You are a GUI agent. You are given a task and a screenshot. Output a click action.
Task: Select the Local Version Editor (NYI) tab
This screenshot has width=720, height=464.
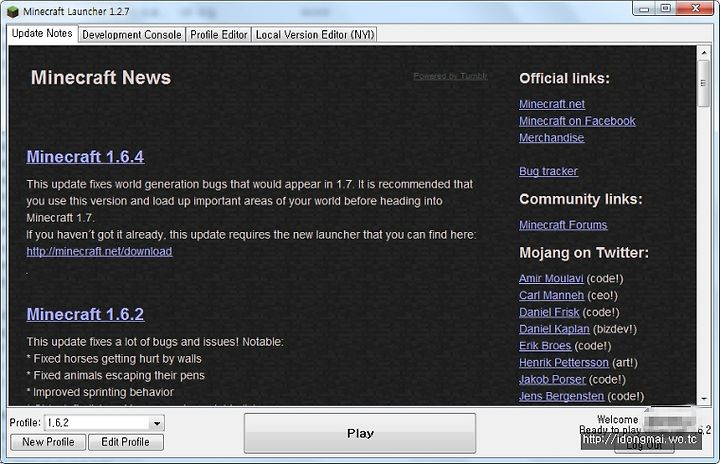click(x=315, y=35)
